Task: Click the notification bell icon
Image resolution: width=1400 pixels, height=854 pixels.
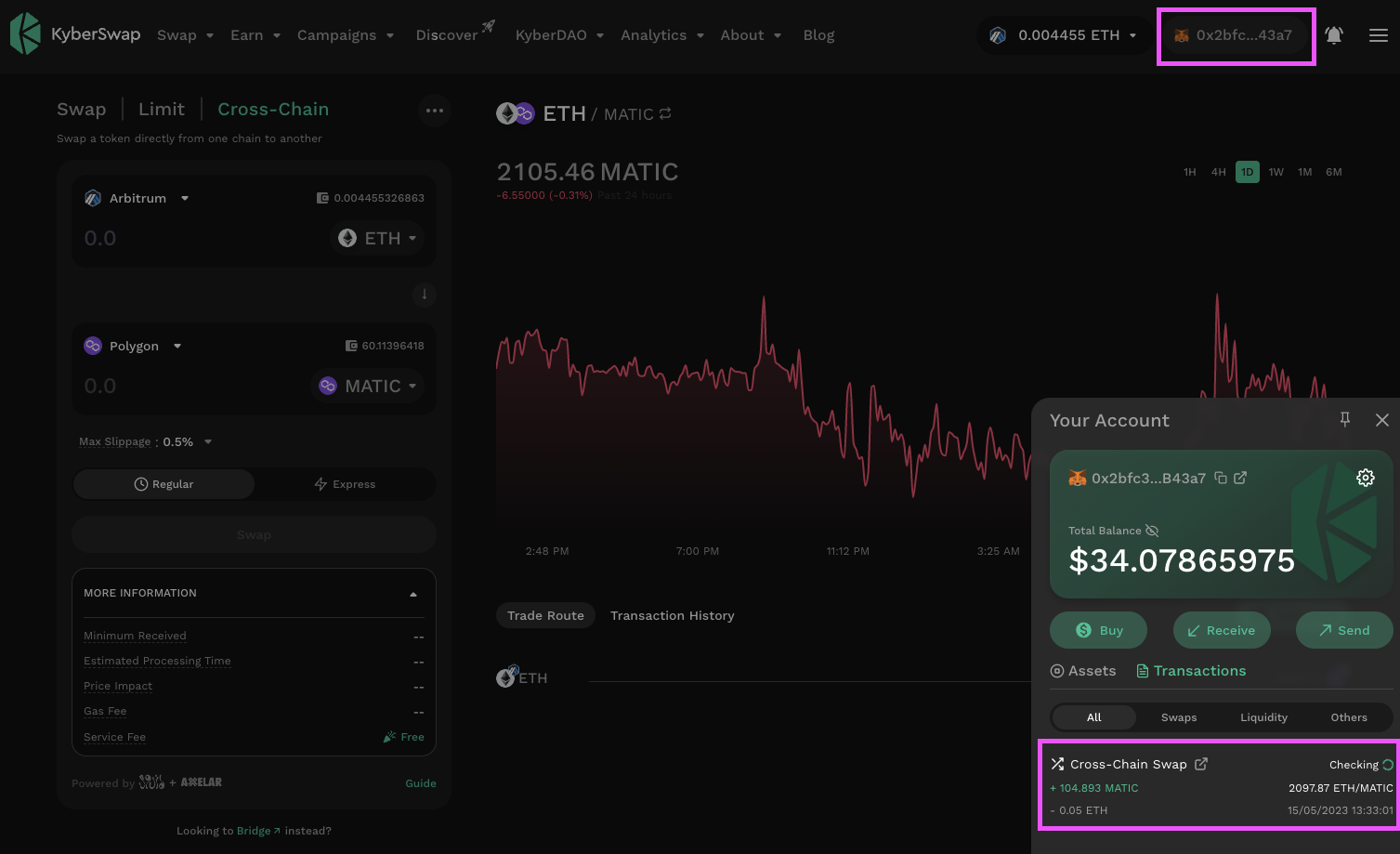Action: (x=1334, y=35)
